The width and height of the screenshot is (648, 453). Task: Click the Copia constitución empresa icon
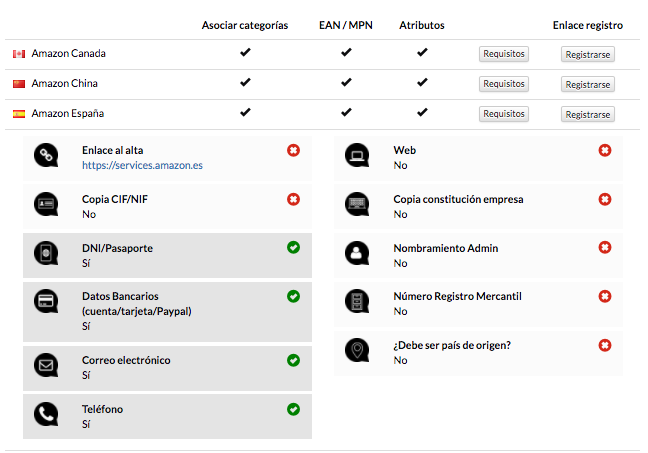tap(357, 204)
